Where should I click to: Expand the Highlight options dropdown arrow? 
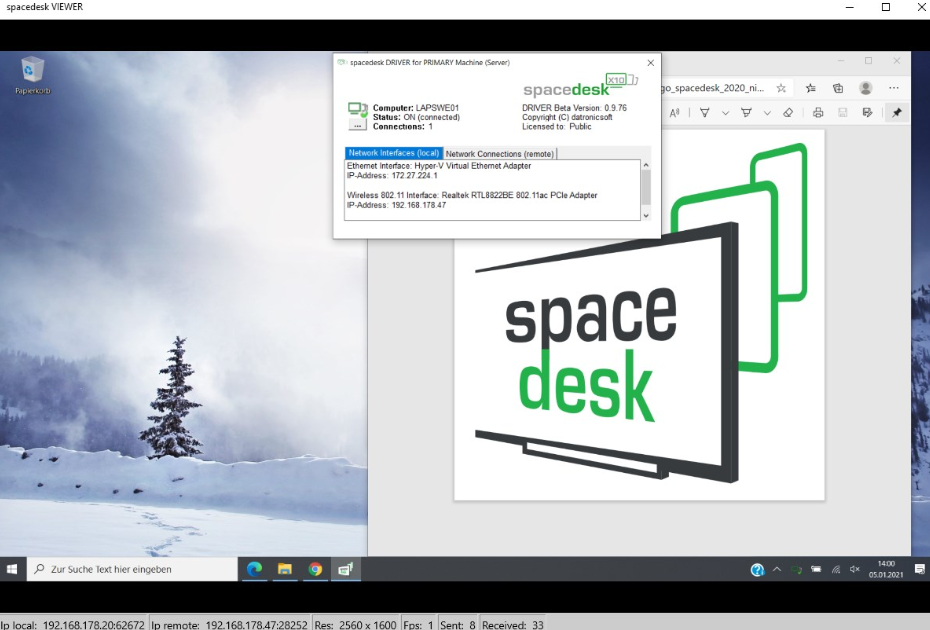click(767, 113)
